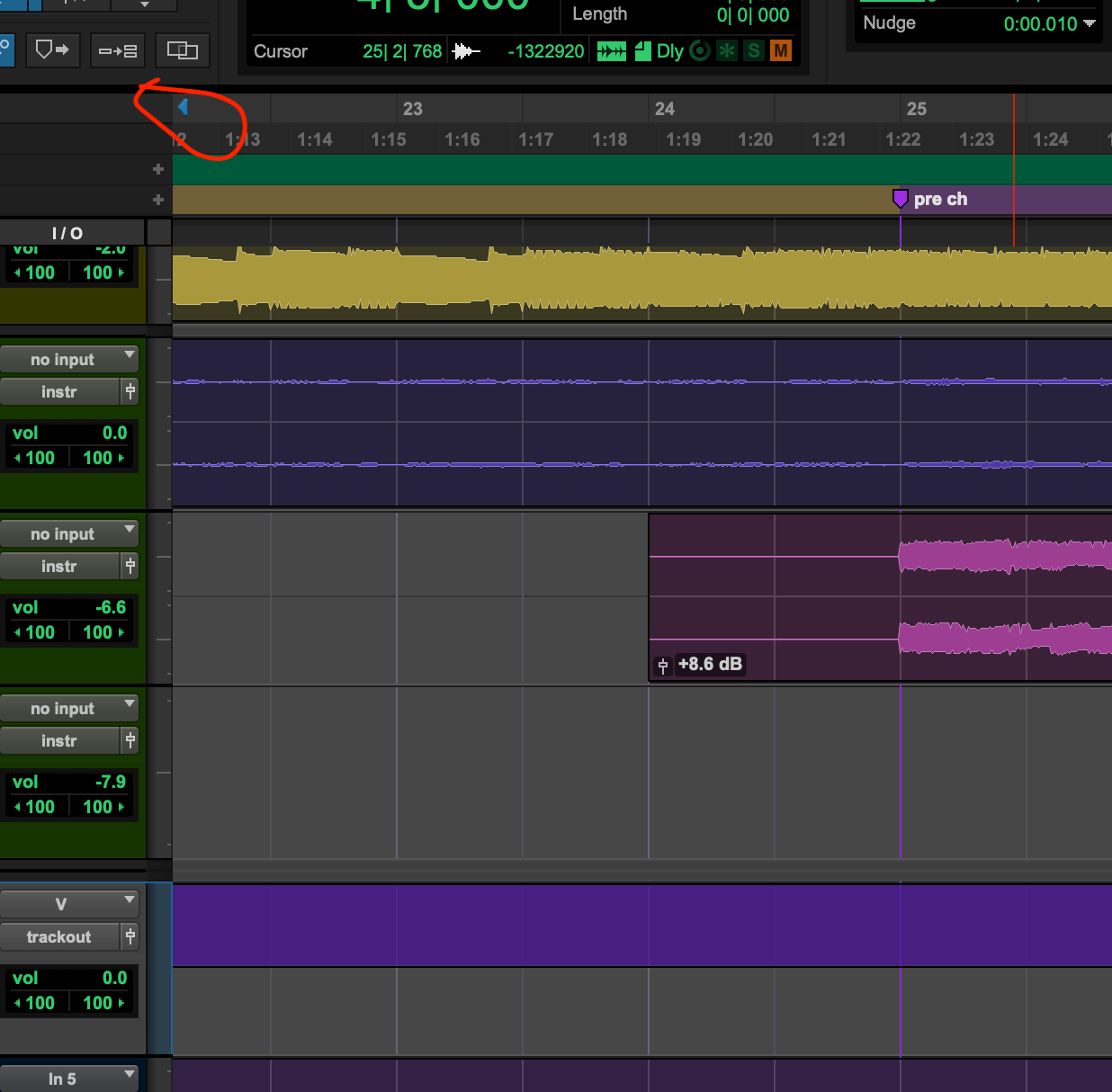The height and width of the screenshot is (1092, 1112).
Task: Open no input selector above vol 0.0
Action: 69,359
